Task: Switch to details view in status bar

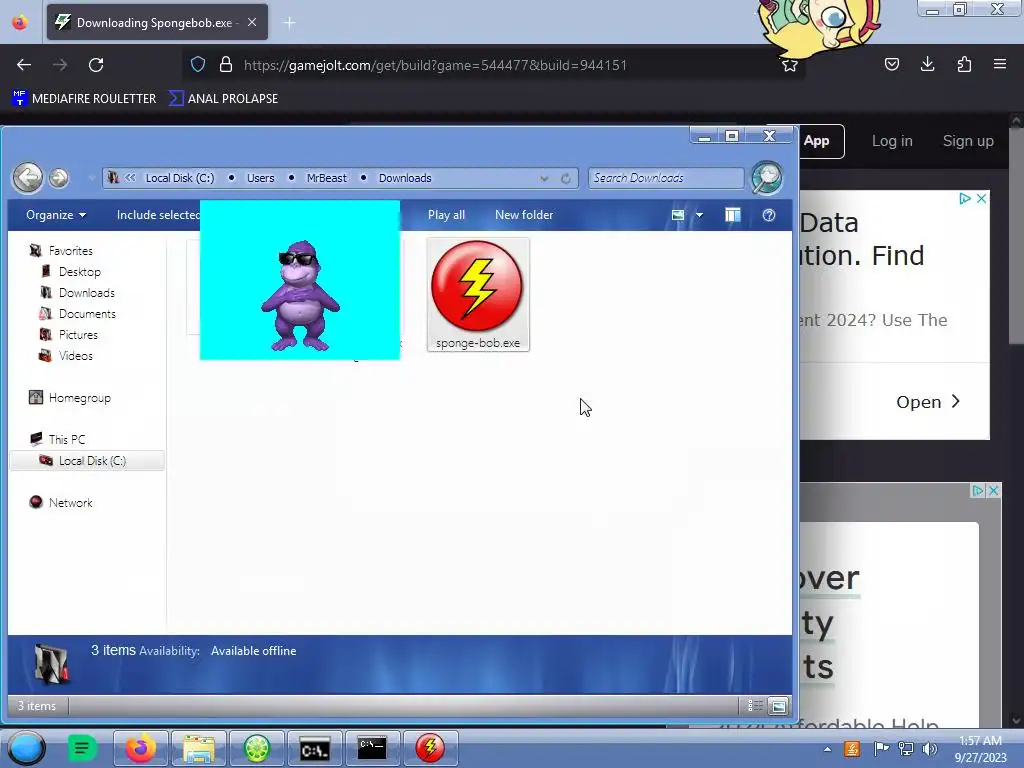Action: [755, 705]
